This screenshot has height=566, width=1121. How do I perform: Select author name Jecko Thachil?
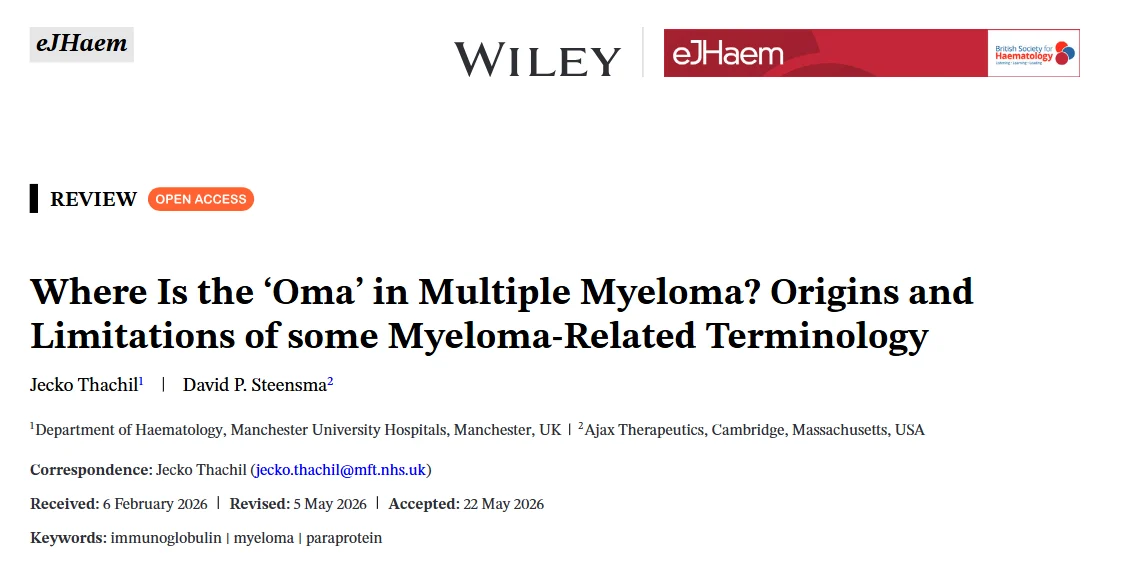click(x=84, y=384)
